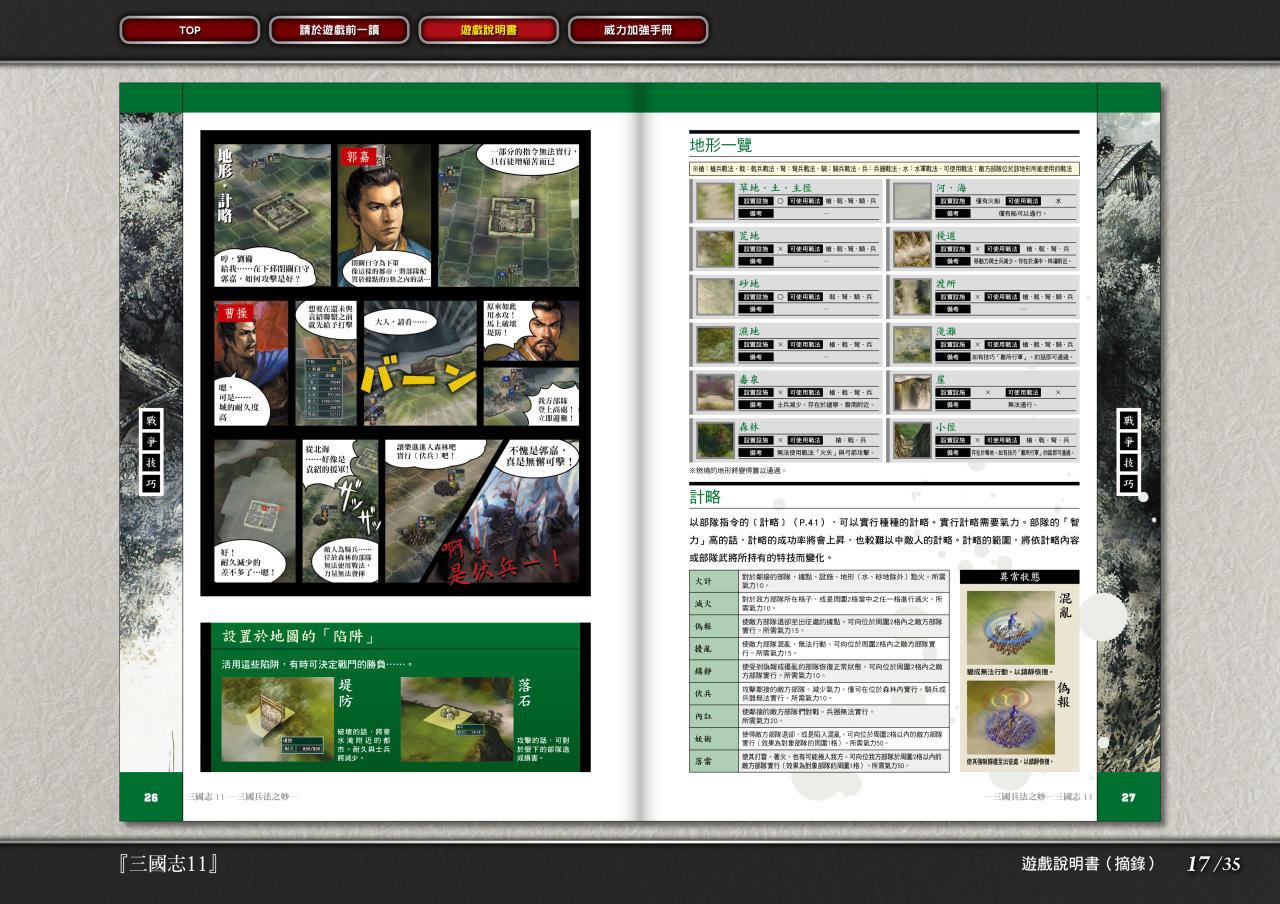Click the 曹操 red name label
The width and height of the screenshot is (1280, 904).
(x=234, y=313)
